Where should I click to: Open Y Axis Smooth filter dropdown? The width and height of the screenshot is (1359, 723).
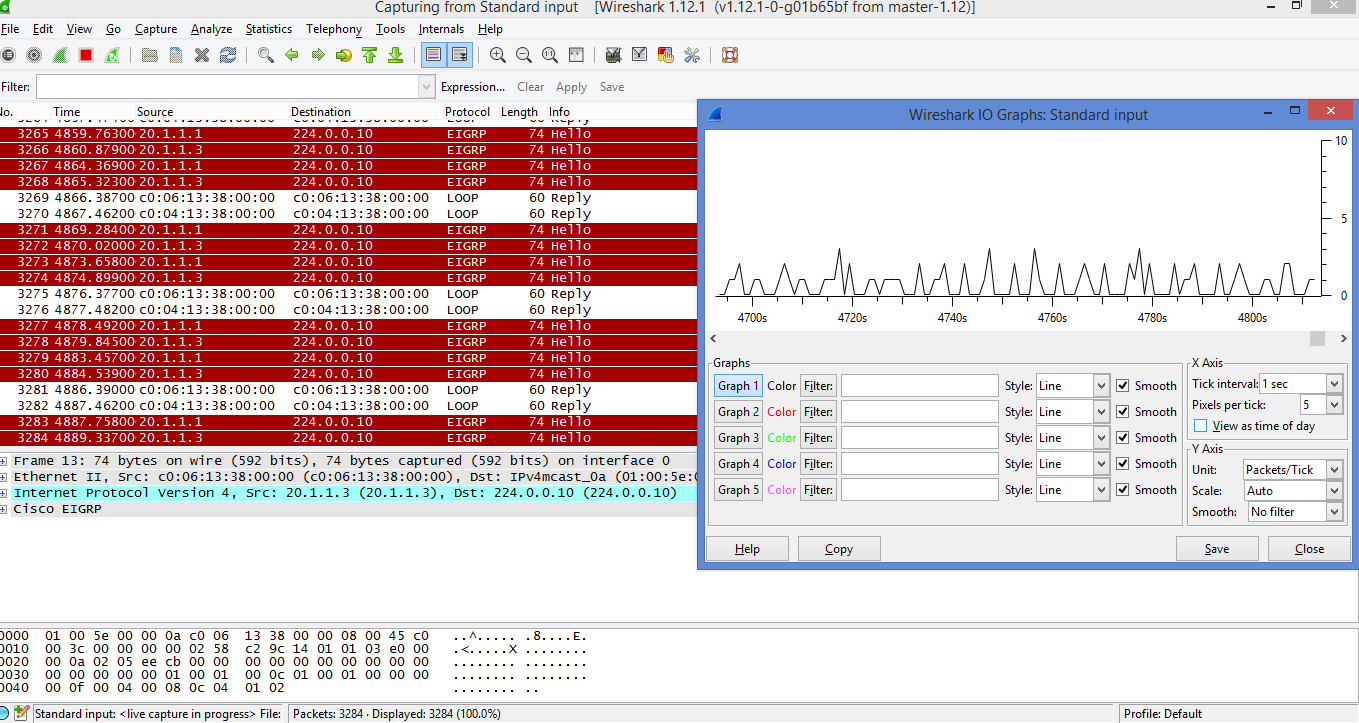coord(1295,512)
